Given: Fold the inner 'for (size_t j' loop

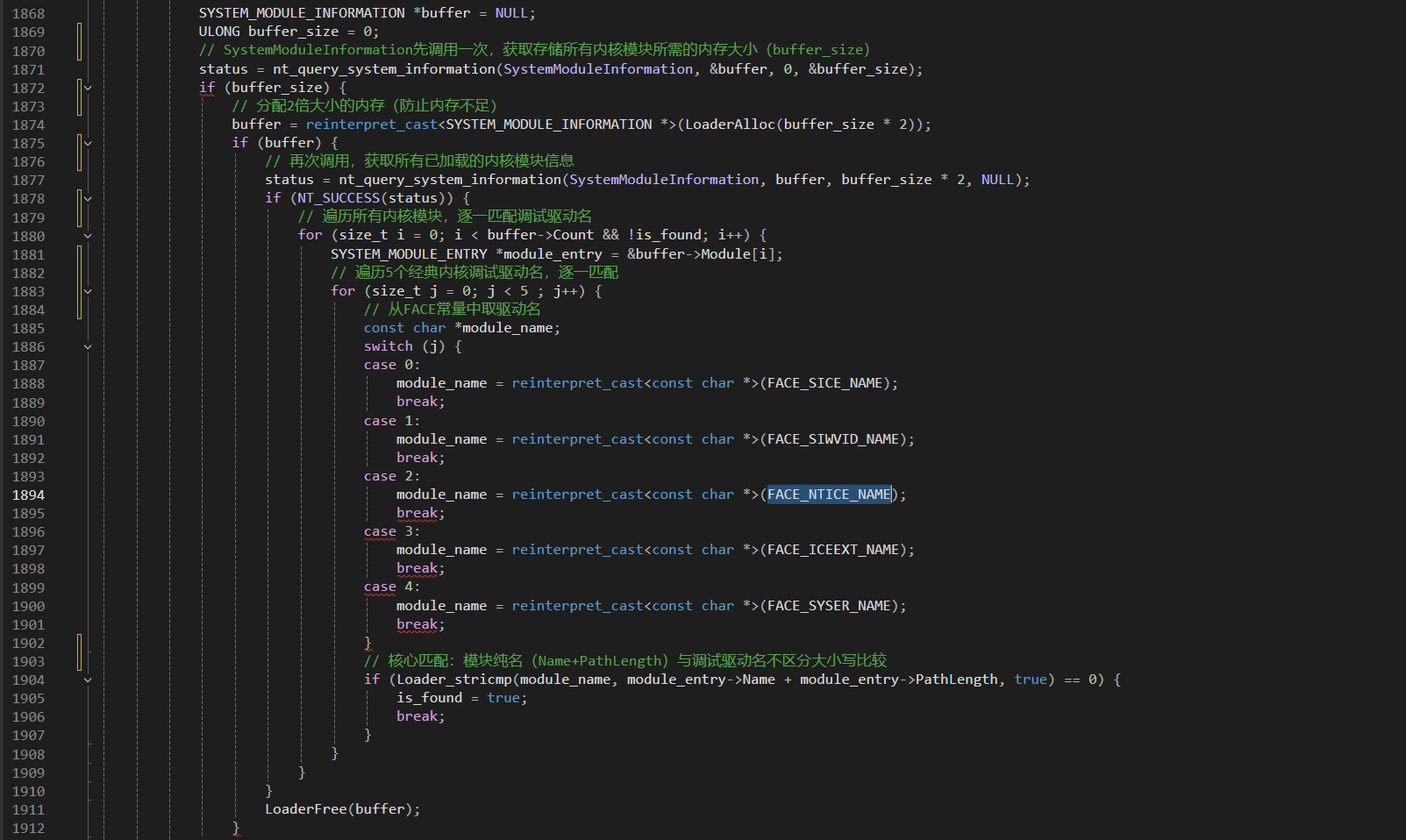Looking at the screenshot, I should [88, 291].
